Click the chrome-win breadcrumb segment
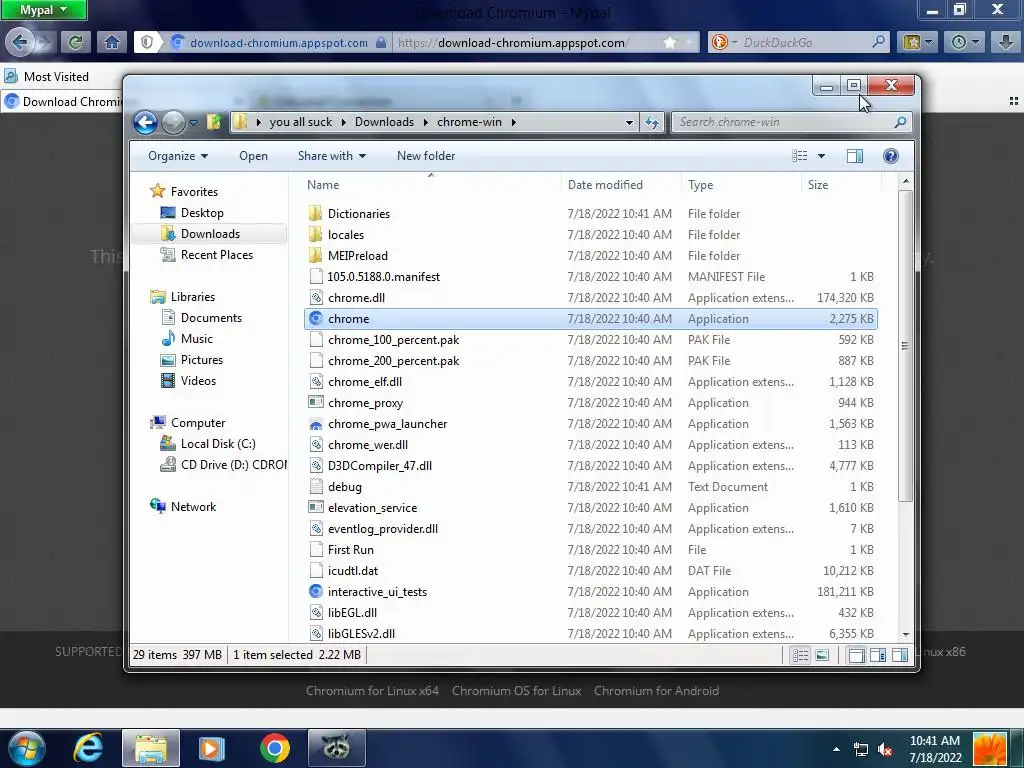The image size is (1024, 768). pos(469,122)
